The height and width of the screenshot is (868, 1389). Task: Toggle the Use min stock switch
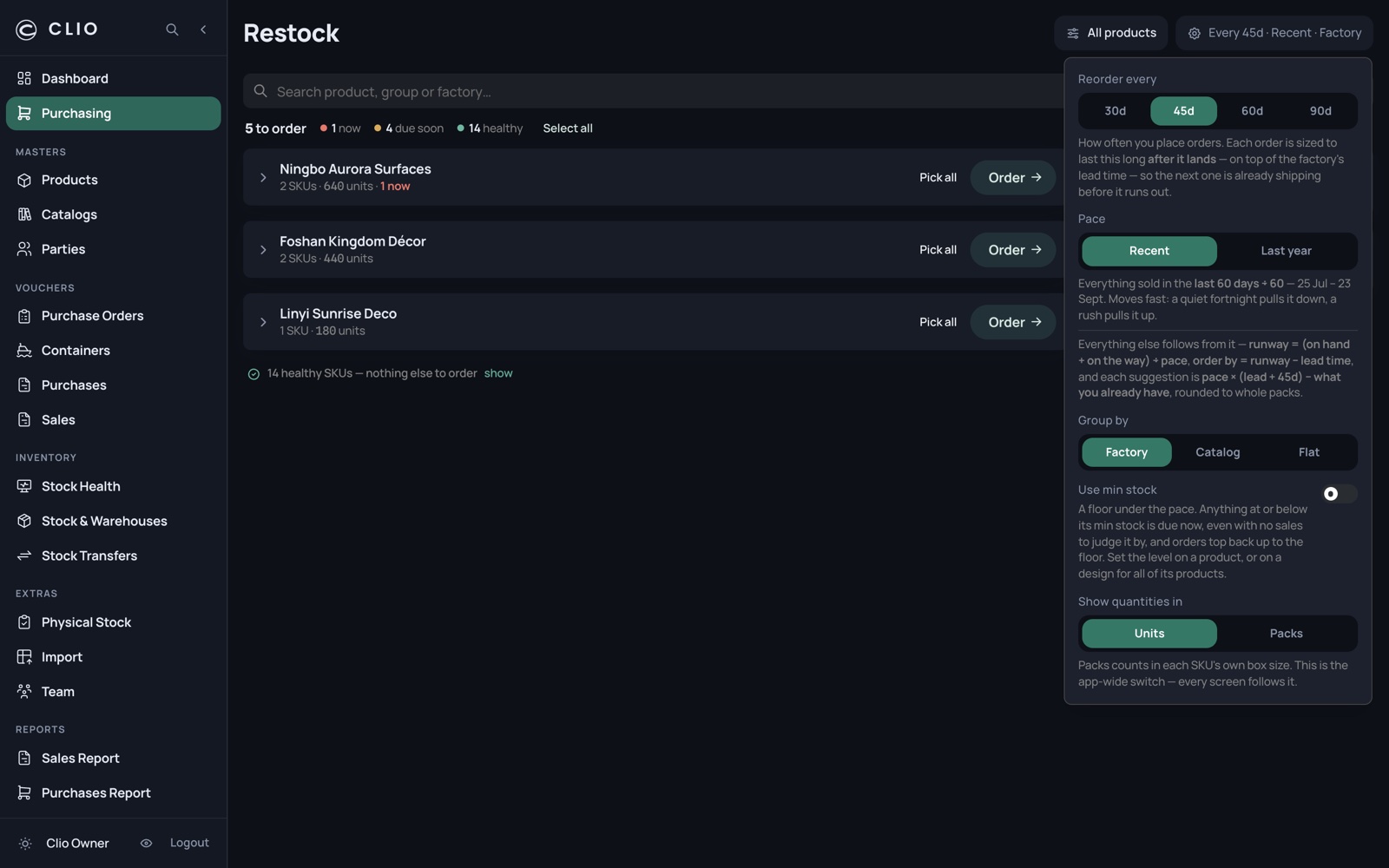(x=1339, y=494)
